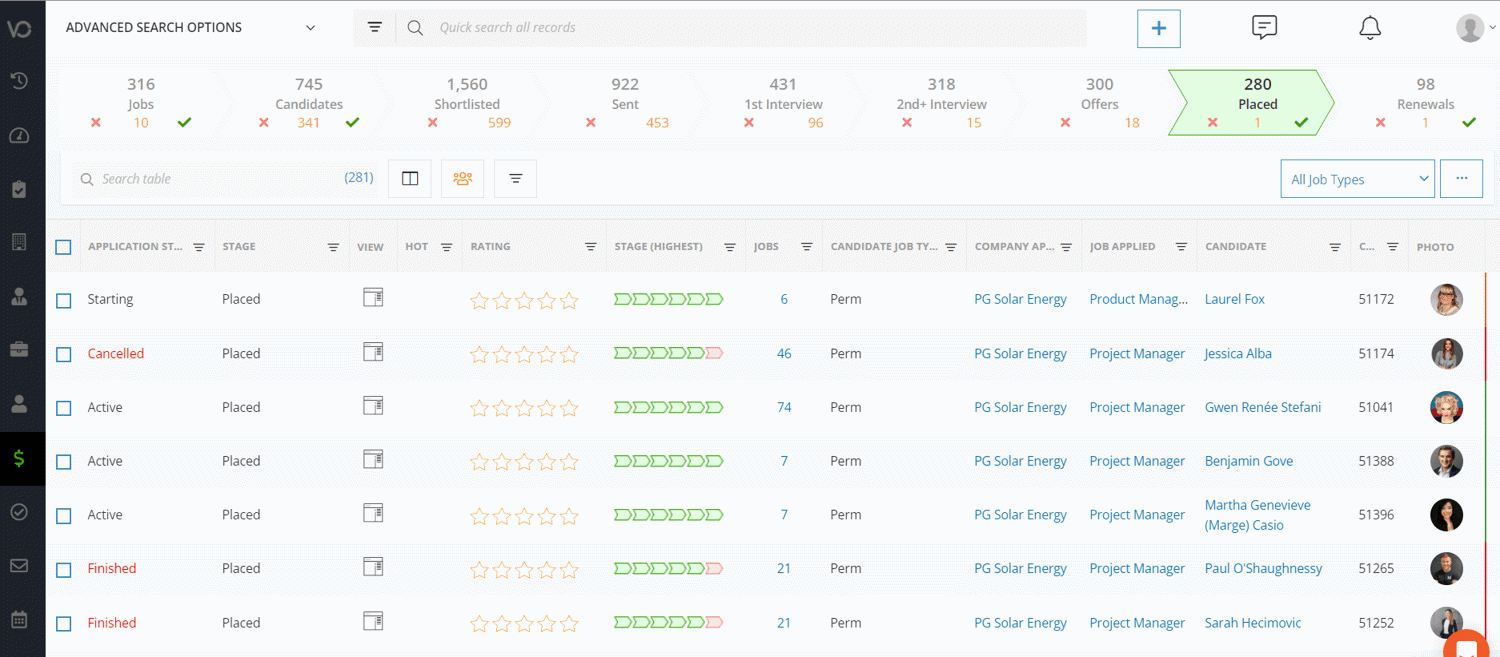The height and width of the screenshot is (657, 1500).
Task: Open Paul O'Shaughnessy photo thumbnail
Action: tap(1446, 568)
